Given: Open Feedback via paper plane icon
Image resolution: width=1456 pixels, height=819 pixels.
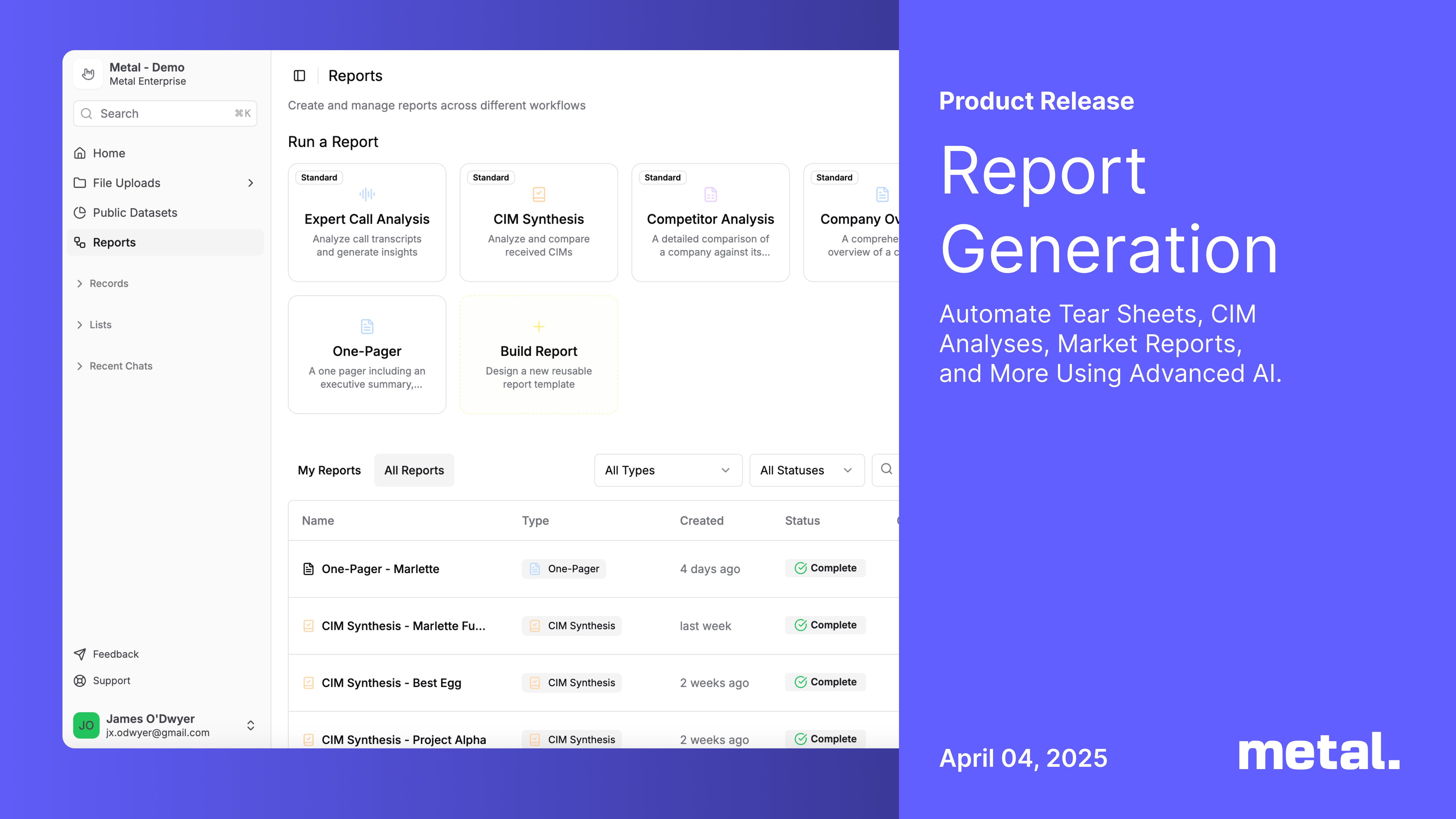Looking at the screenshot, I should (x=80, y=654).
